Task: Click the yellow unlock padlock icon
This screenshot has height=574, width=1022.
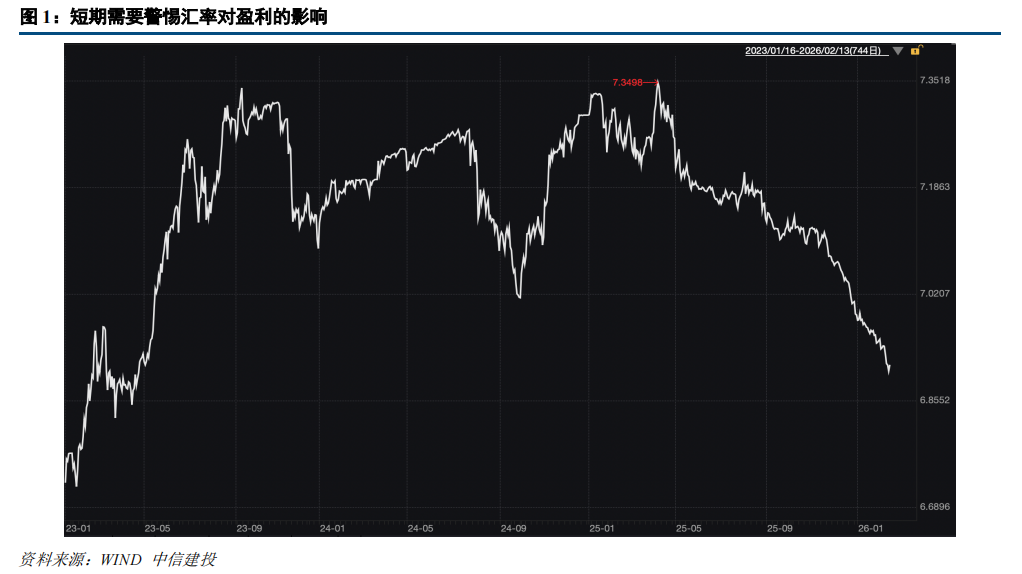Action: [x=916, y=50]
